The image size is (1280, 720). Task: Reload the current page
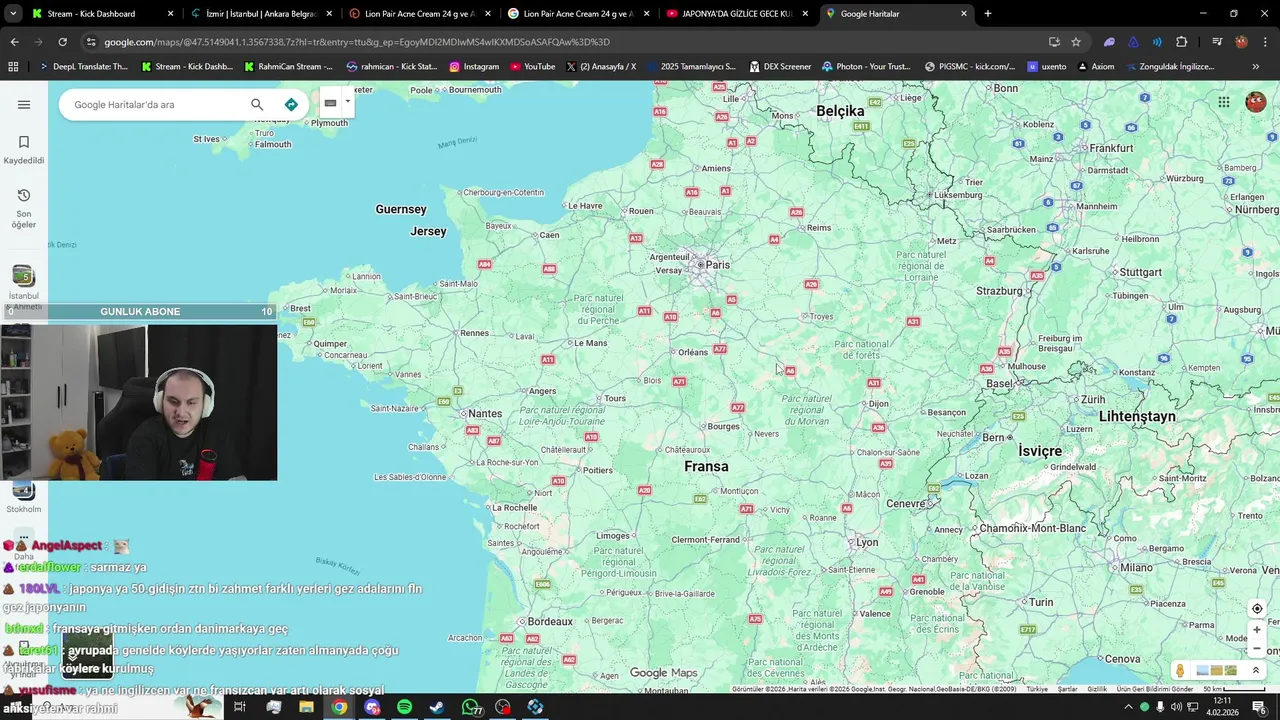(62, 42)
